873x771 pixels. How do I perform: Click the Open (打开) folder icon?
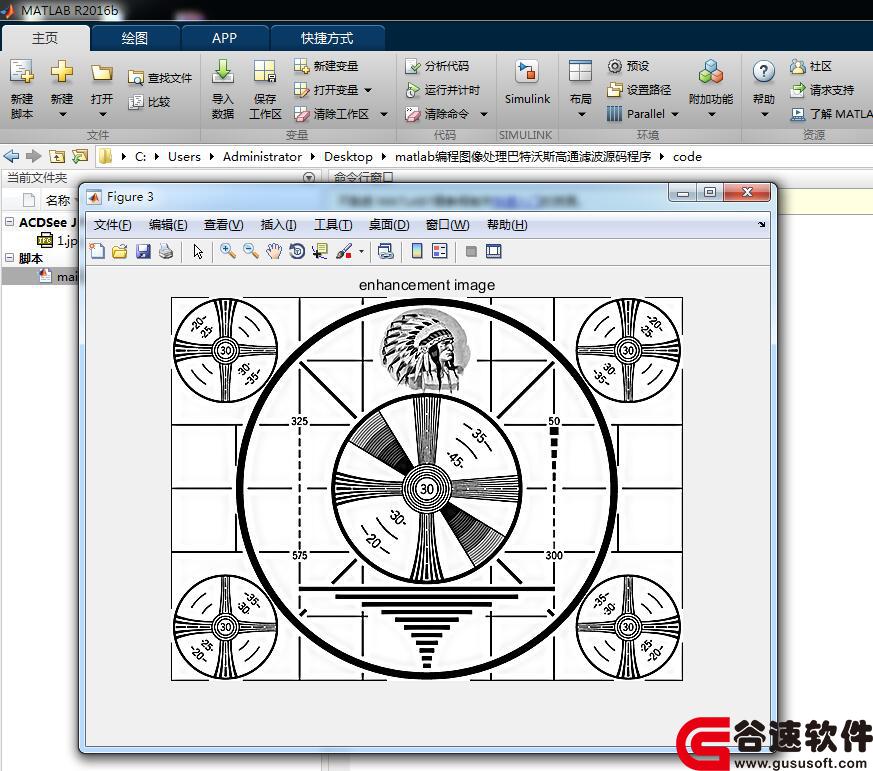(x=102, y=73)
